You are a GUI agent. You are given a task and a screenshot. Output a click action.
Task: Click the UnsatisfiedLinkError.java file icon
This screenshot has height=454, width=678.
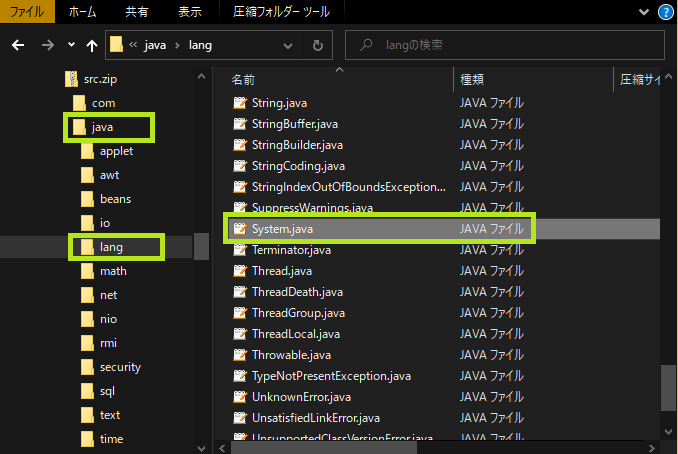pyautogui.click(x=240, y=418)
